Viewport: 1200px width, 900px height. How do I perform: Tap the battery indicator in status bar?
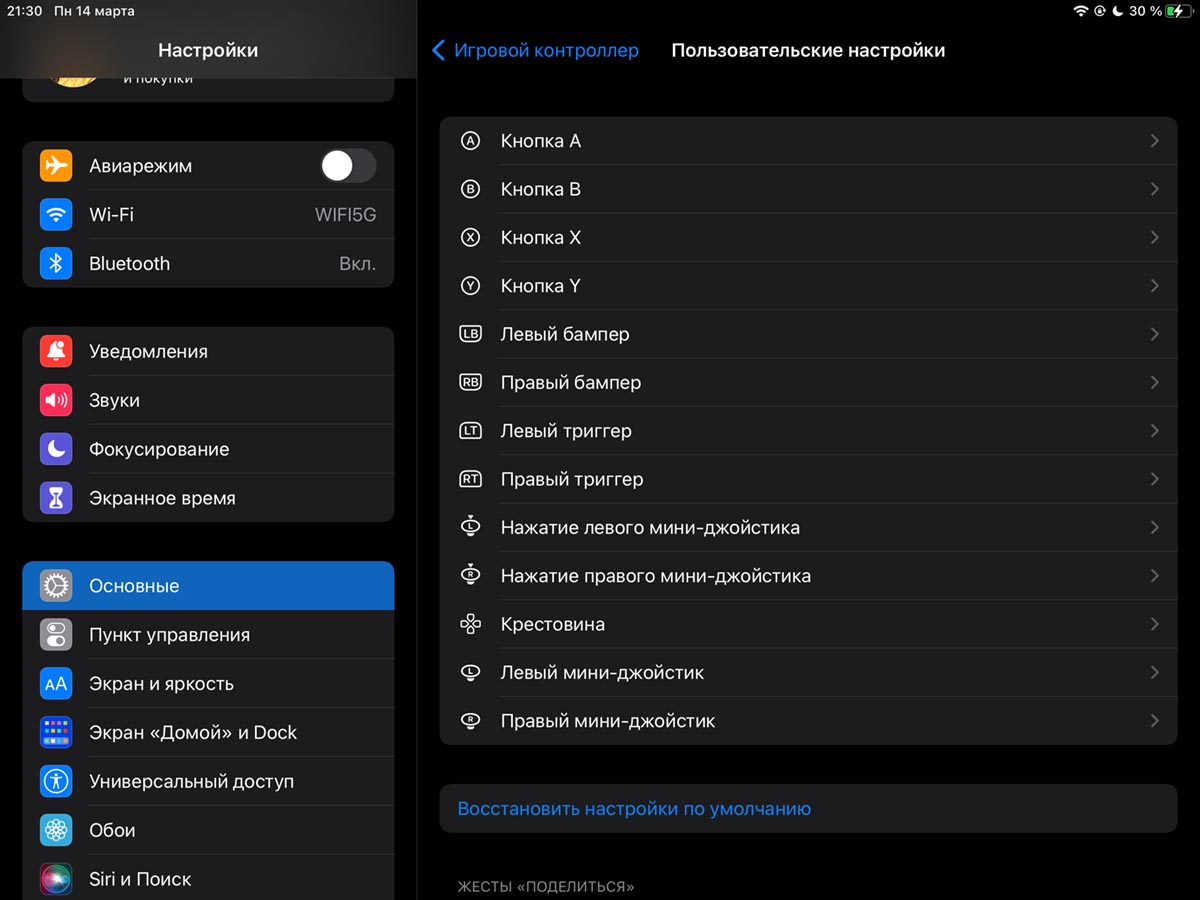(1179, 11)
